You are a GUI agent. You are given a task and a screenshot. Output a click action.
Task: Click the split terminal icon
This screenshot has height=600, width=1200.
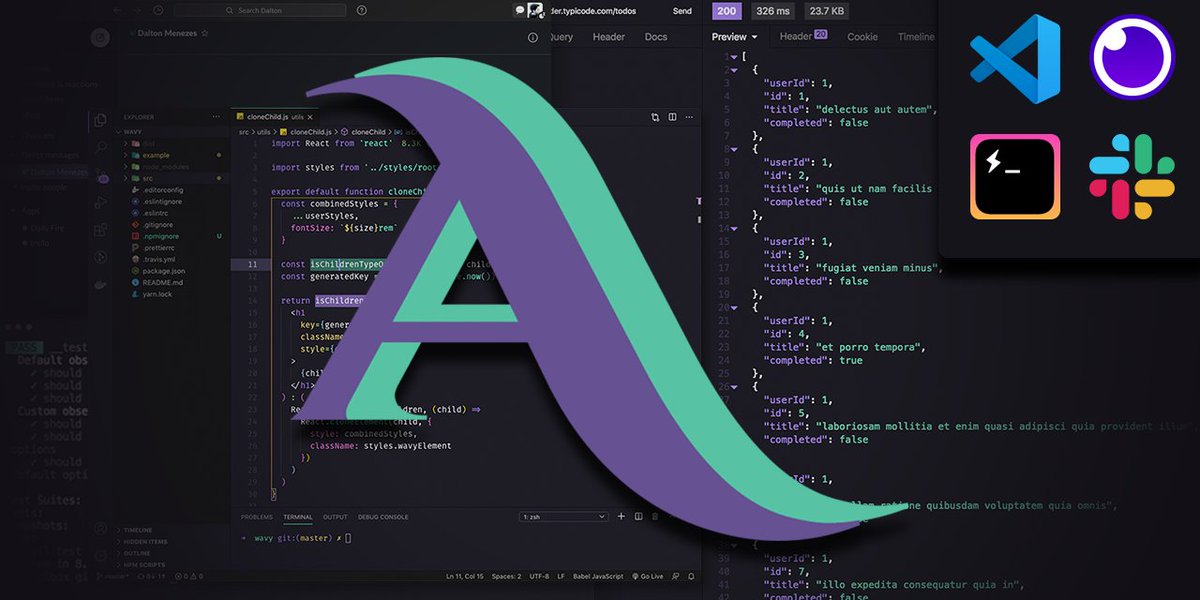point(638,516)
